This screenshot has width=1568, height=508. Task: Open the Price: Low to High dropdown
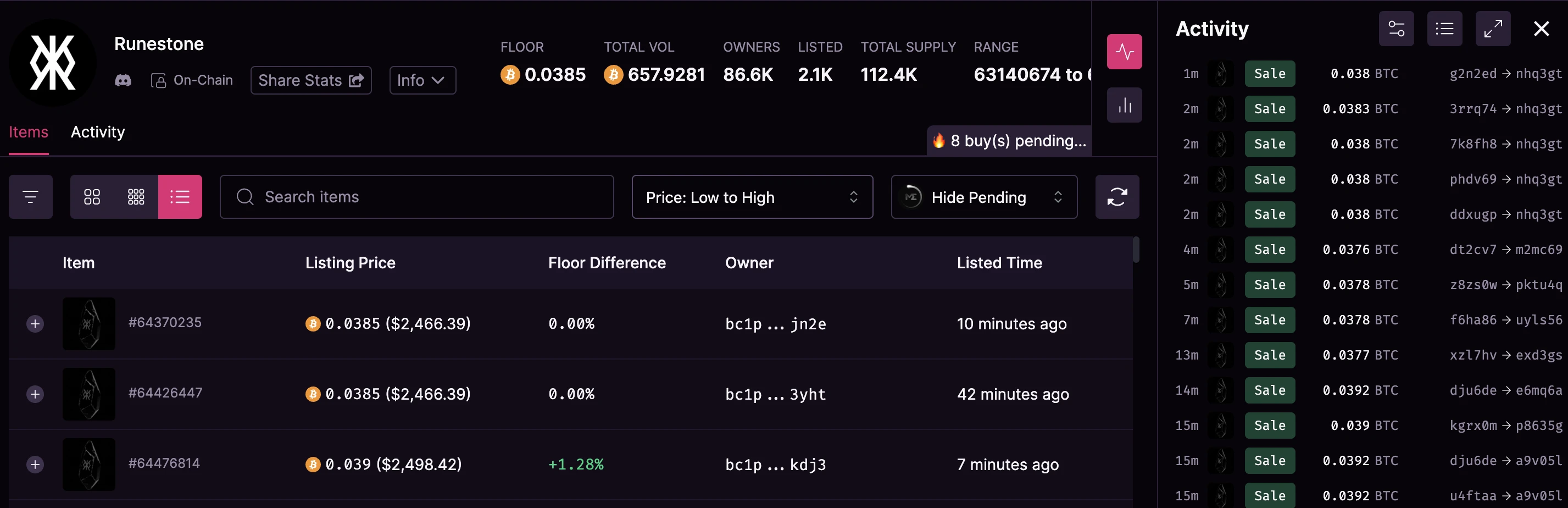pos(752,197)
